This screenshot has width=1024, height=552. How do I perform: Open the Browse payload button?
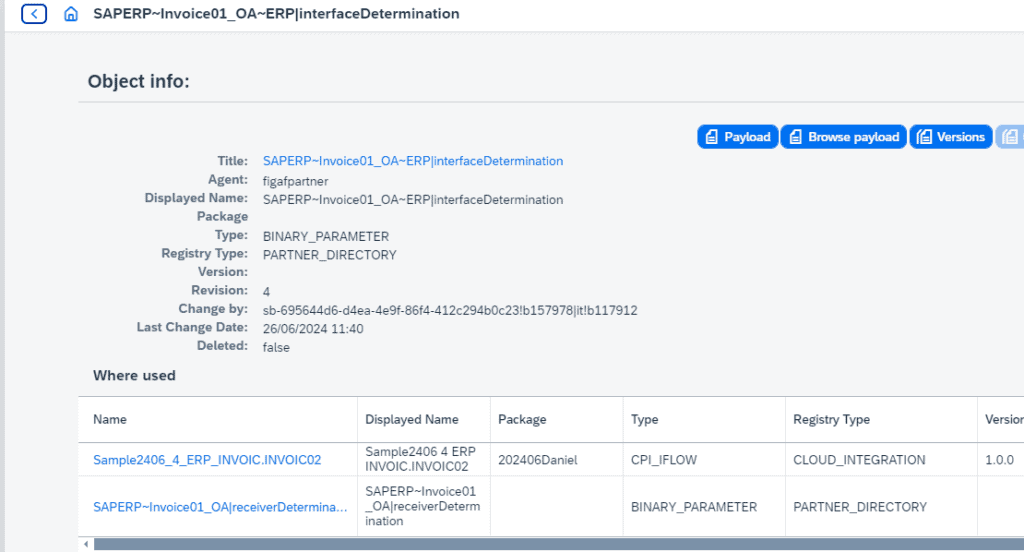coord(844,137)
